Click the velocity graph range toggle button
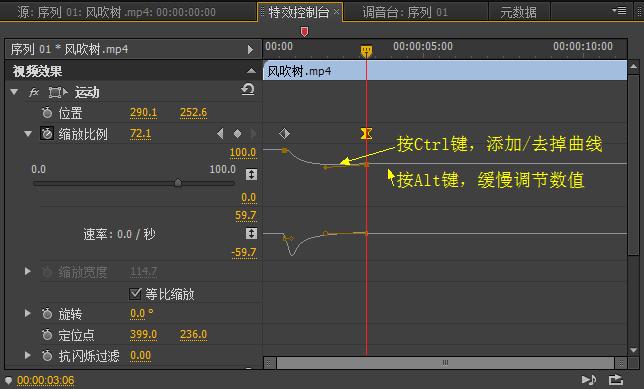This screenshot has height=389, width=644. (x=251, y=233)
